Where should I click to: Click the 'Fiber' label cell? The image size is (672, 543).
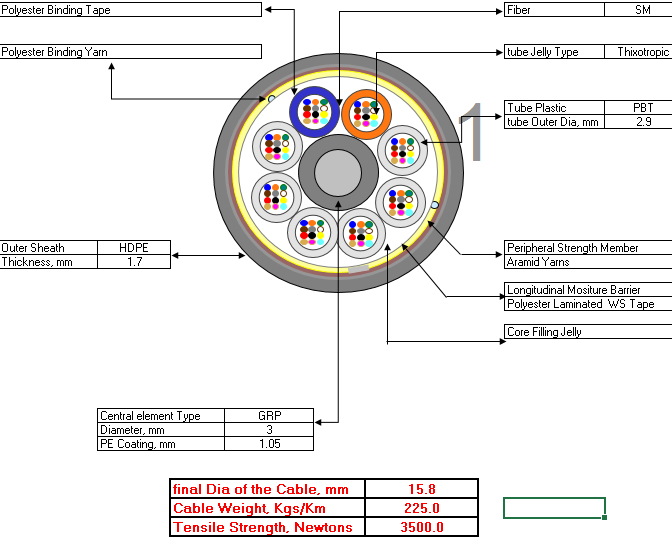(x=554, y=10)
